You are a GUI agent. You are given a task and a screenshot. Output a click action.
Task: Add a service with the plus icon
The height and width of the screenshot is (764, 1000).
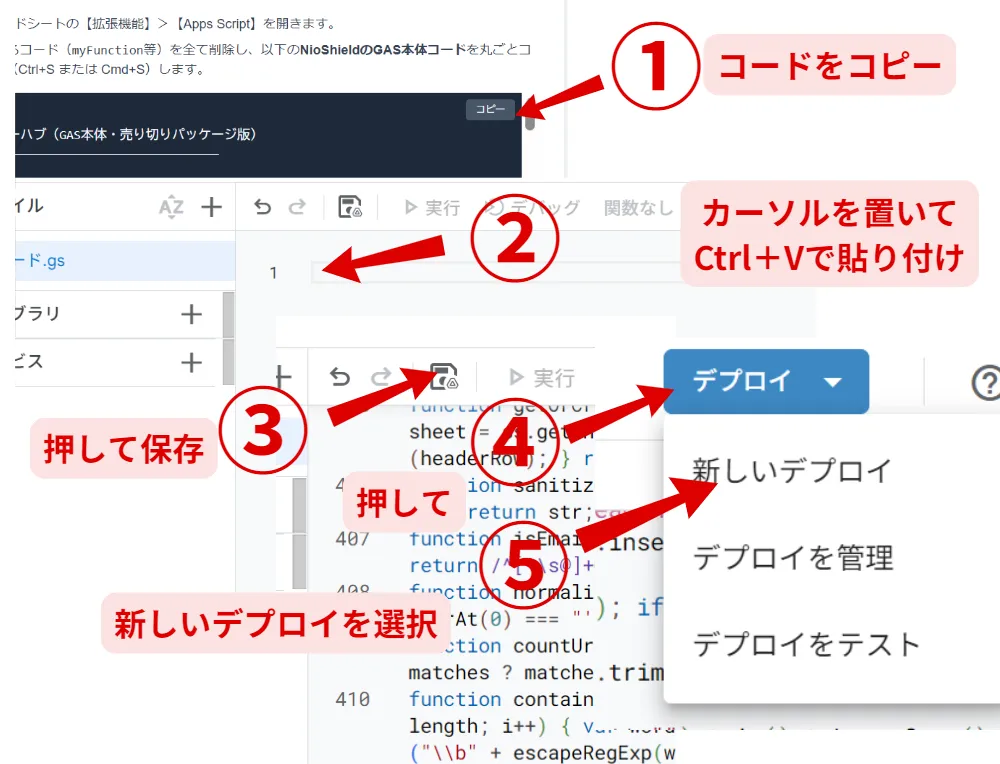point(191,362)
